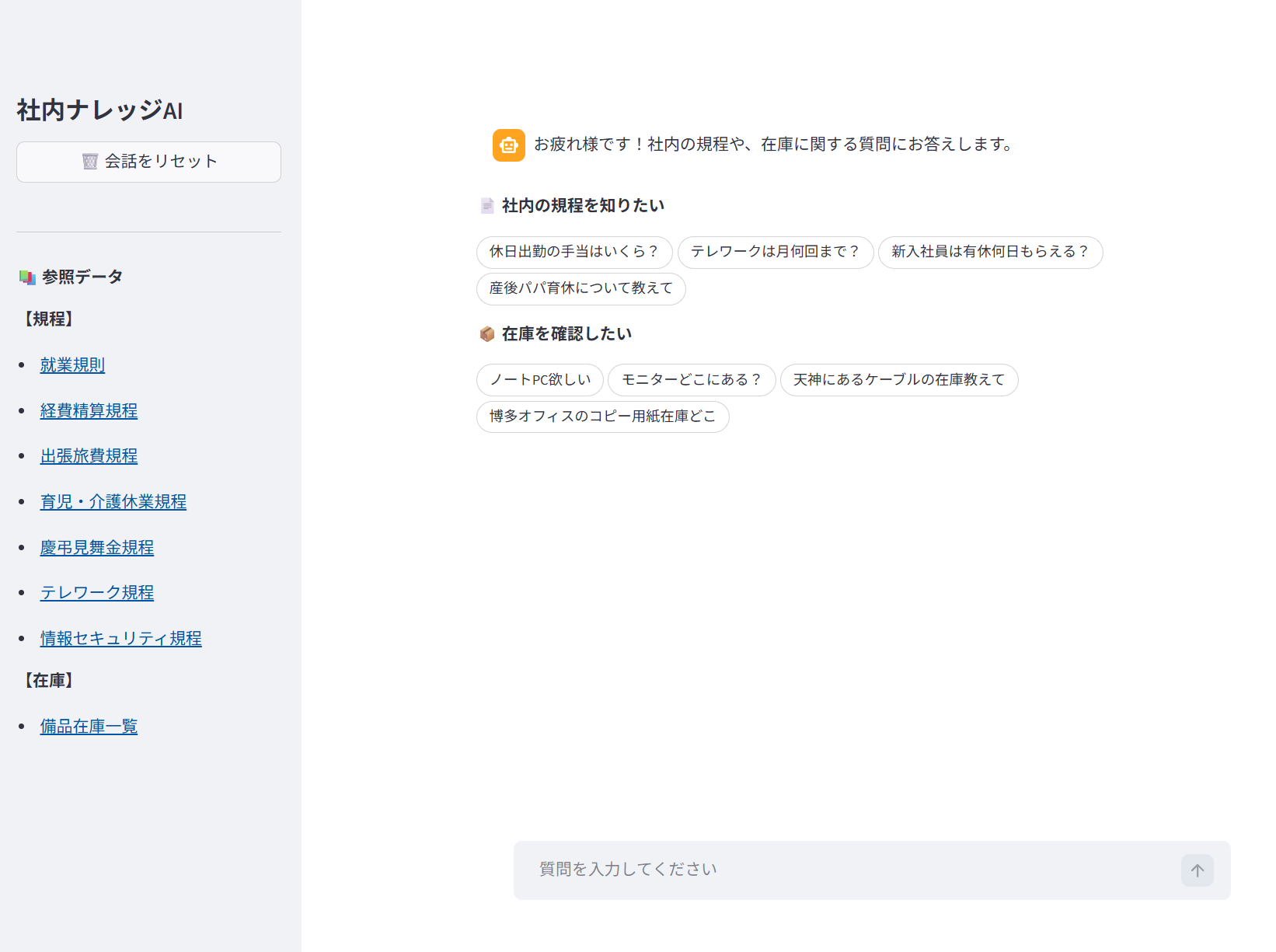Click the 【規程】 section label
The width and height of the screenshot is (1276, 952).
pyautogui.click(x=48, y=319)
